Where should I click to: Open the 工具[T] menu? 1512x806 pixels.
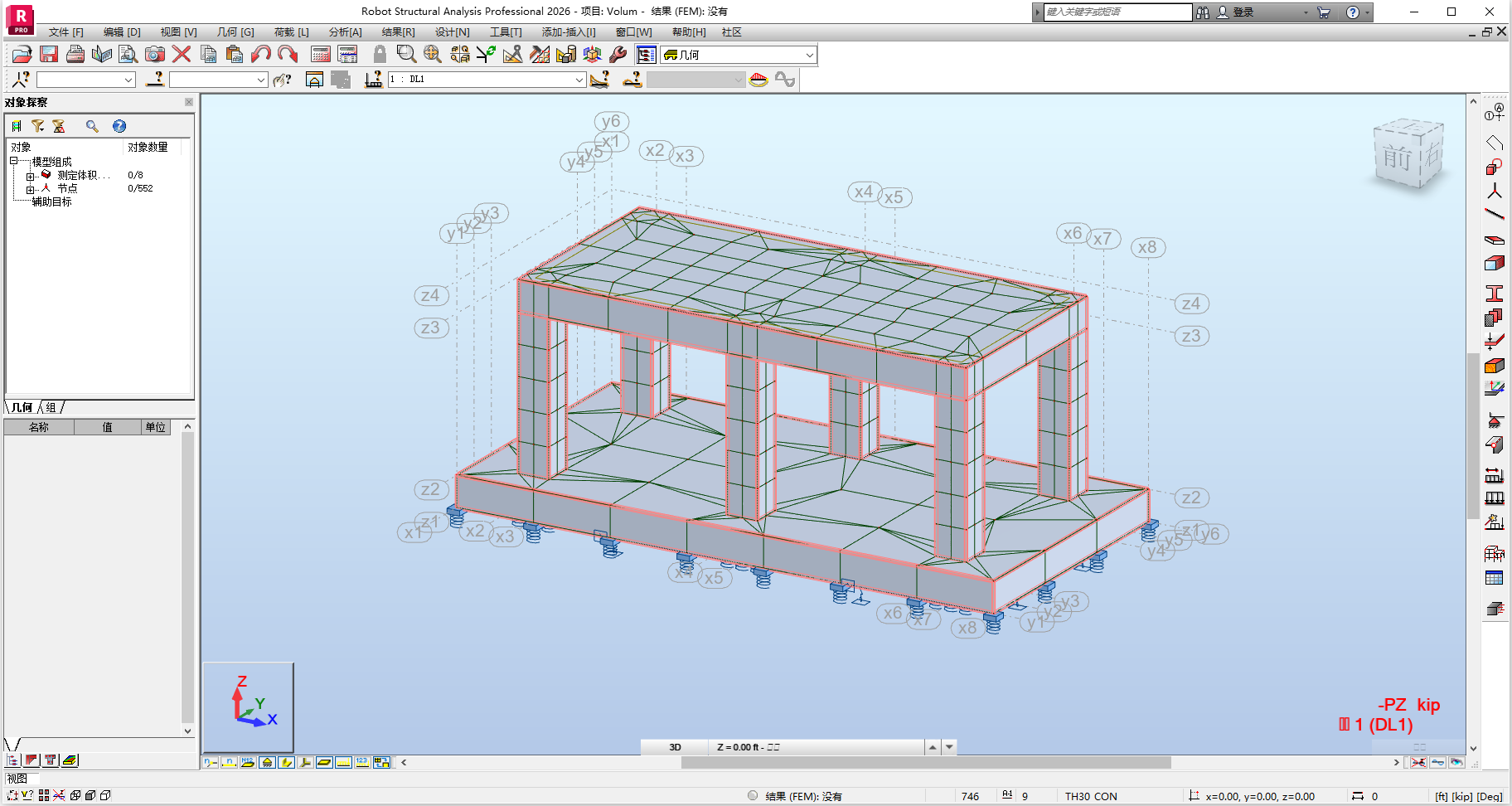(506, 32)
